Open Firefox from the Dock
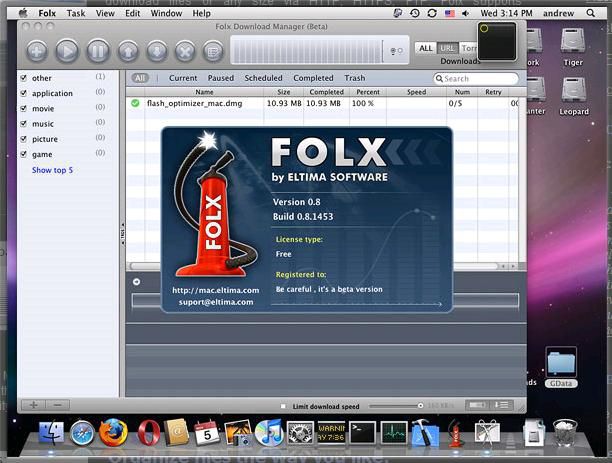The image size is (612, 463). point(113,433)
